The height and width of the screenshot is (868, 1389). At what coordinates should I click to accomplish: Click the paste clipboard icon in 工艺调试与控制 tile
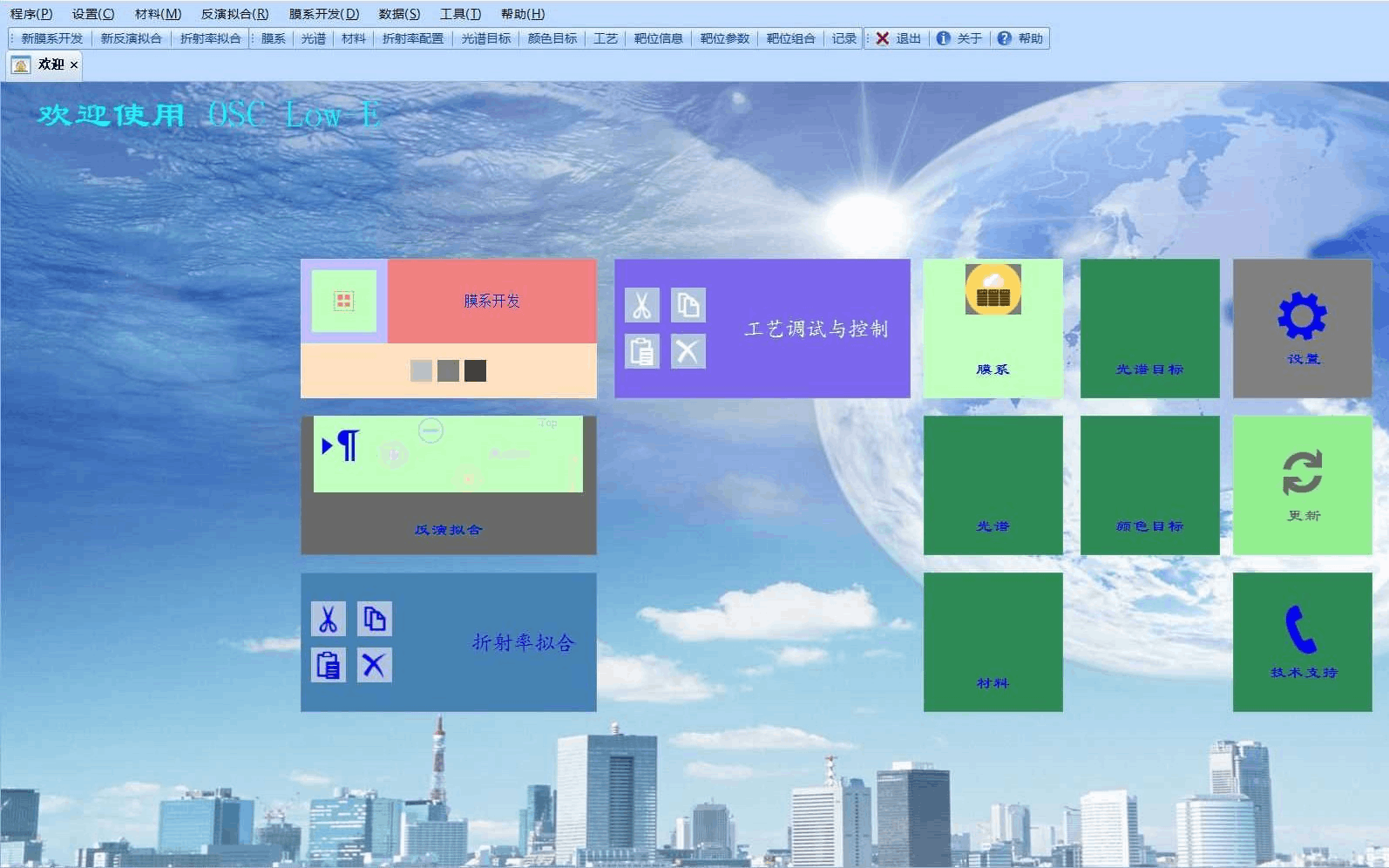tap(641, 351)
